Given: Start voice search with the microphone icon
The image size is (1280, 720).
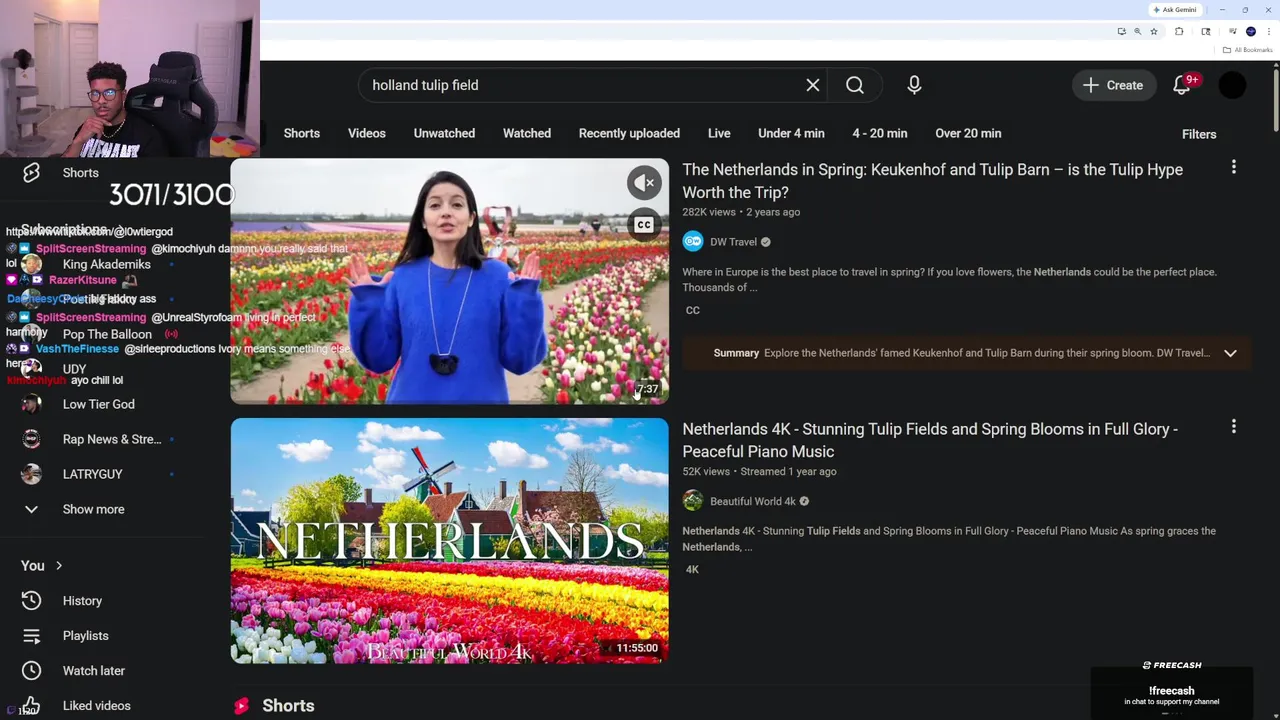Looking at the screenshot, I should click(914, 85).
